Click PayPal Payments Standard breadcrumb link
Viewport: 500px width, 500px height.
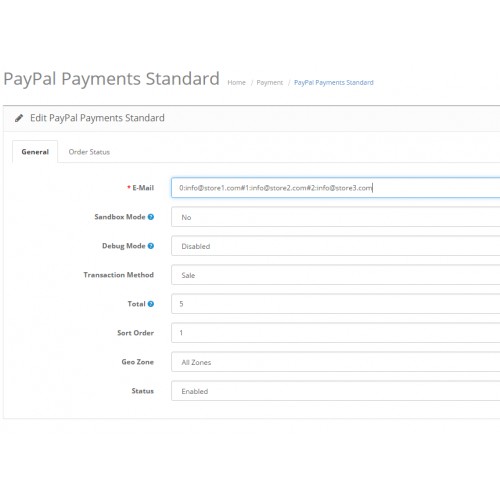334,83
